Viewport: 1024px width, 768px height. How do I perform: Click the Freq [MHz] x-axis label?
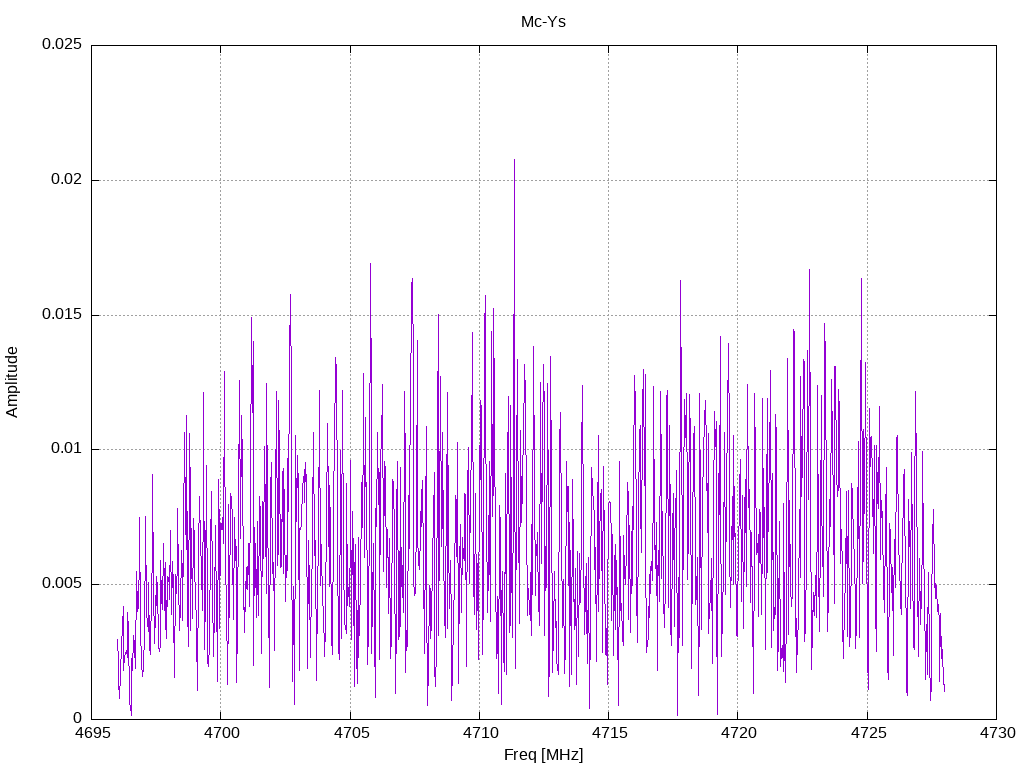543,755
